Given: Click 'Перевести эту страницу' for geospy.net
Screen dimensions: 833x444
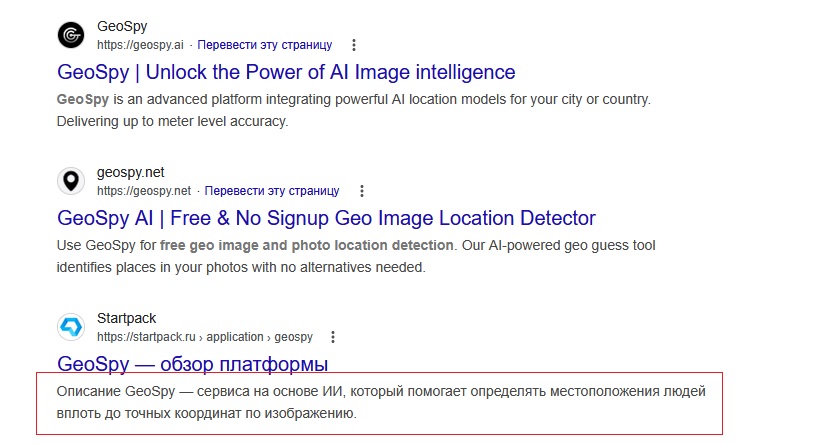Looking at the screenshot, I should (x=272, y=191).
